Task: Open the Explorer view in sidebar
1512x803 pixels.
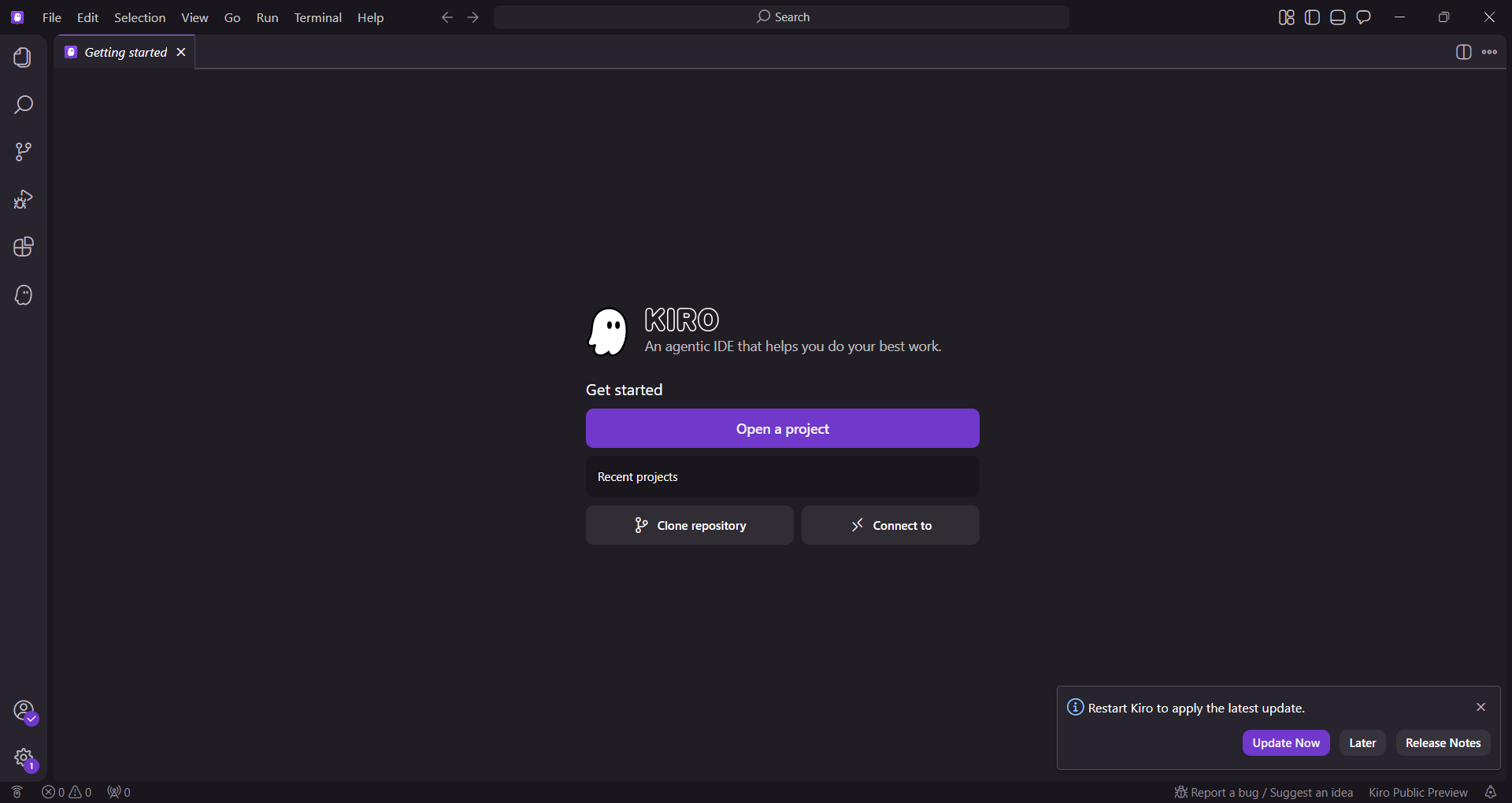Action: pos(23,57)
